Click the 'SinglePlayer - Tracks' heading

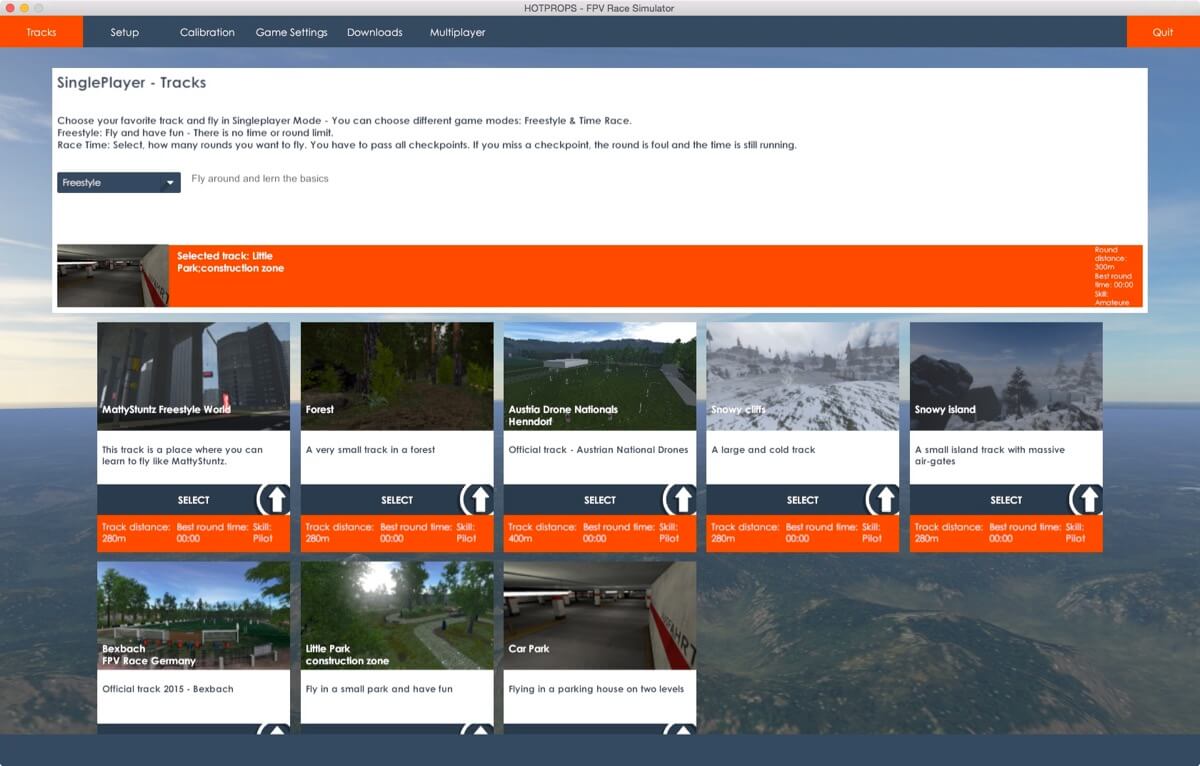pyautogui.click(x=131, y=82)
